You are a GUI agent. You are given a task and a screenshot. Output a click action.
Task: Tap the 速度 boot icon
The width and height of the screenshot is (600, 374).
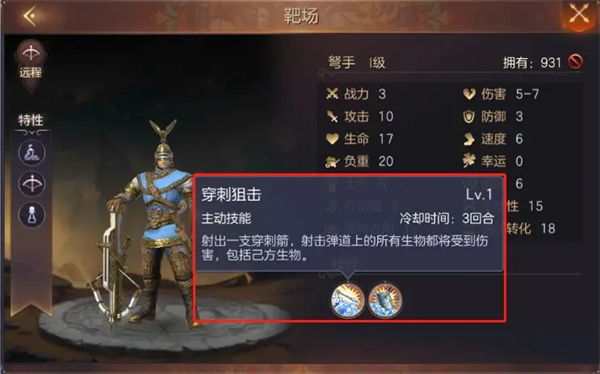pos(469,139)
